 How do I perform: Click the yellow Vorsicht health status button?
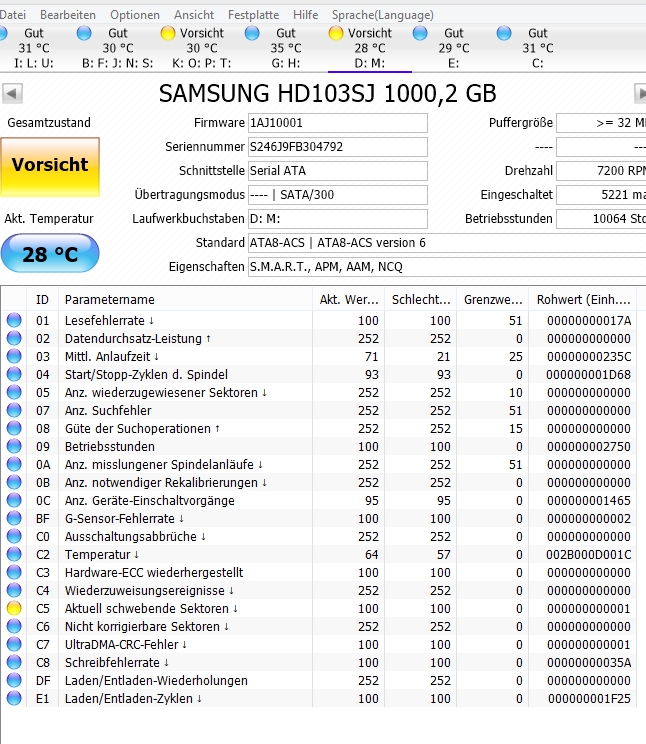click(50, 167)
